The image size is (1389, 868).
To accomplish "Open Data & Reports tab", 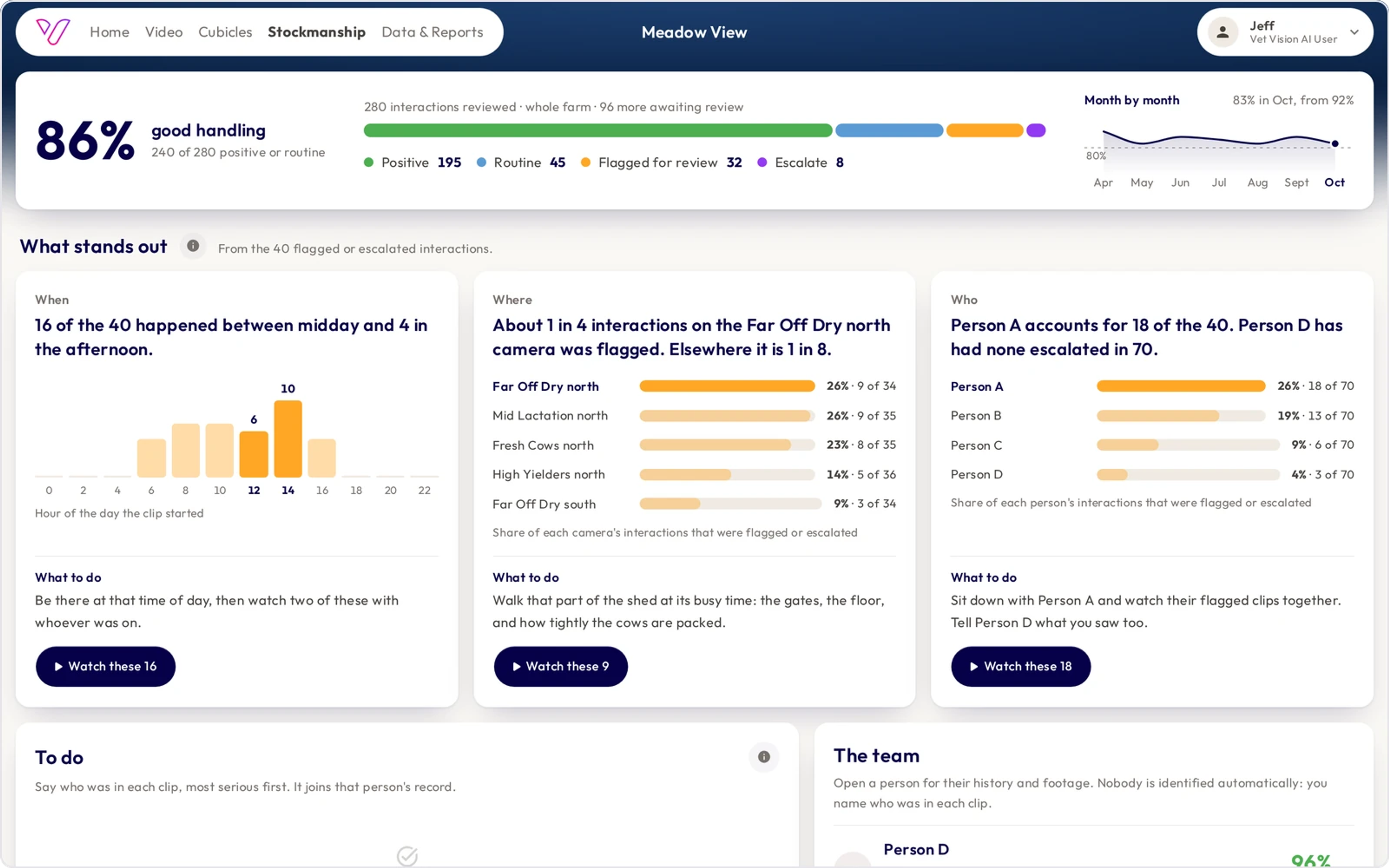I will pyautogui.click(x=432, y=32).
